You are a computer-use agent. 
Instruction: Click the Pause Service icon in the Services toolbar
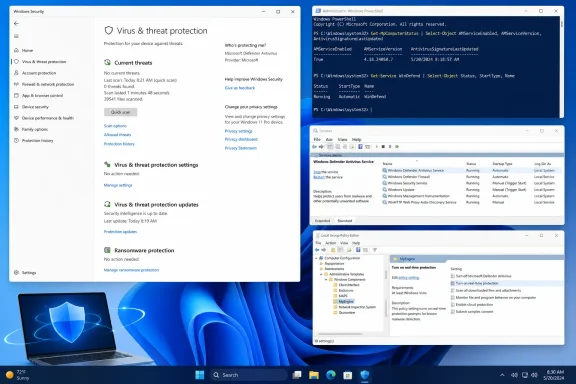[390, 147]
